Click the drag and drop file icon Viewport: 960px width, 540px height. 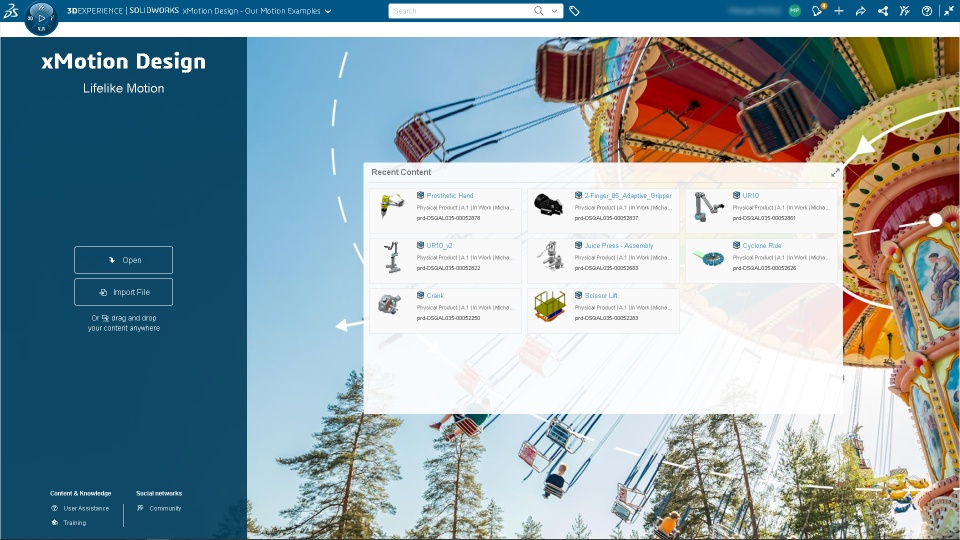click(105, 318)
